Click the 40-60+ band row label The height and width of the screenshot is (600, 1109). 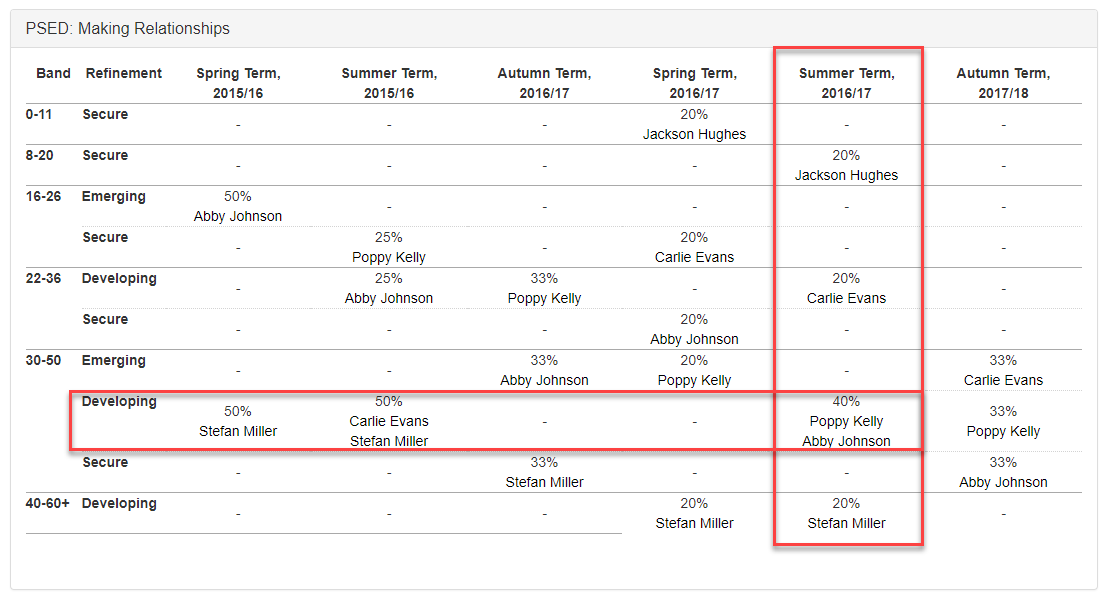click(48, 504)
